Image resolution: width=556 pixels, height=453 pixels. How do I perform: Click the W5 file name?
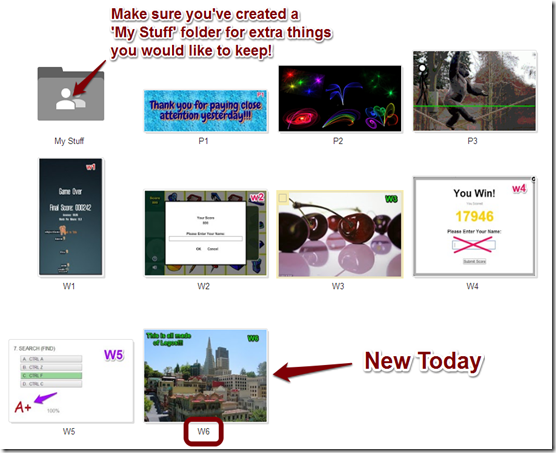coord(69,431)
